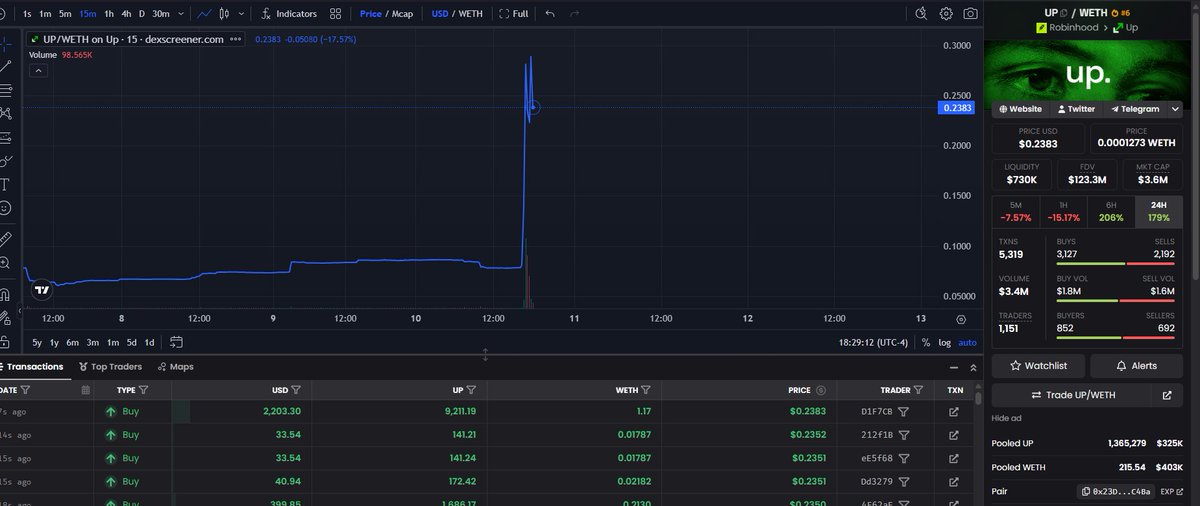Select the 6H stats tab

[1111, 211]
